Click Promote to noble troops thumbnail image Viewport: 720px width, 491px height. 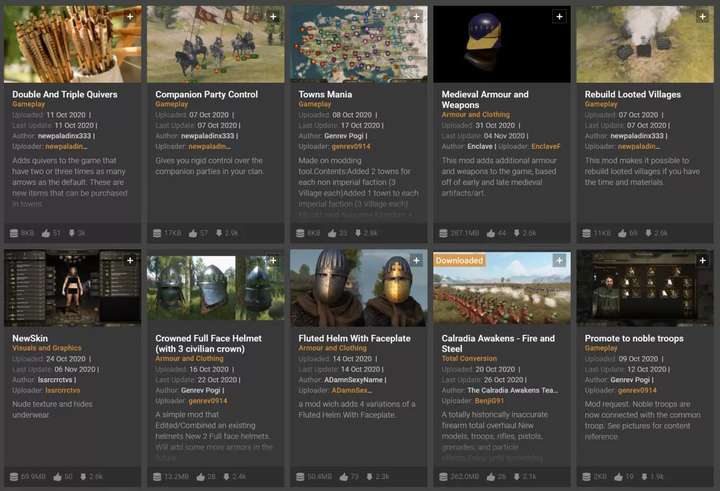tap(645, 288)
